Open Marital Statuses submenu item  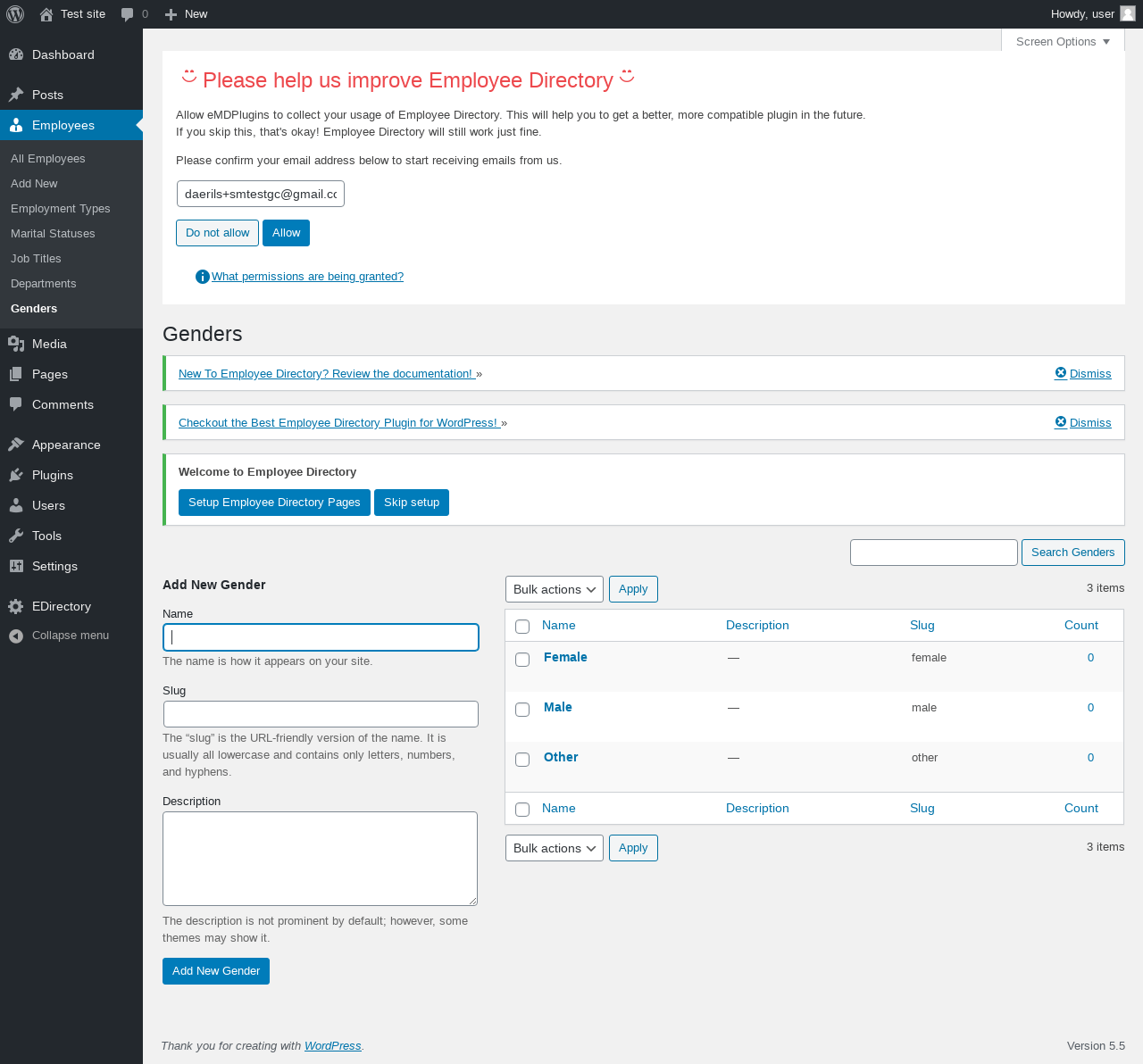(x=53, y=234)
